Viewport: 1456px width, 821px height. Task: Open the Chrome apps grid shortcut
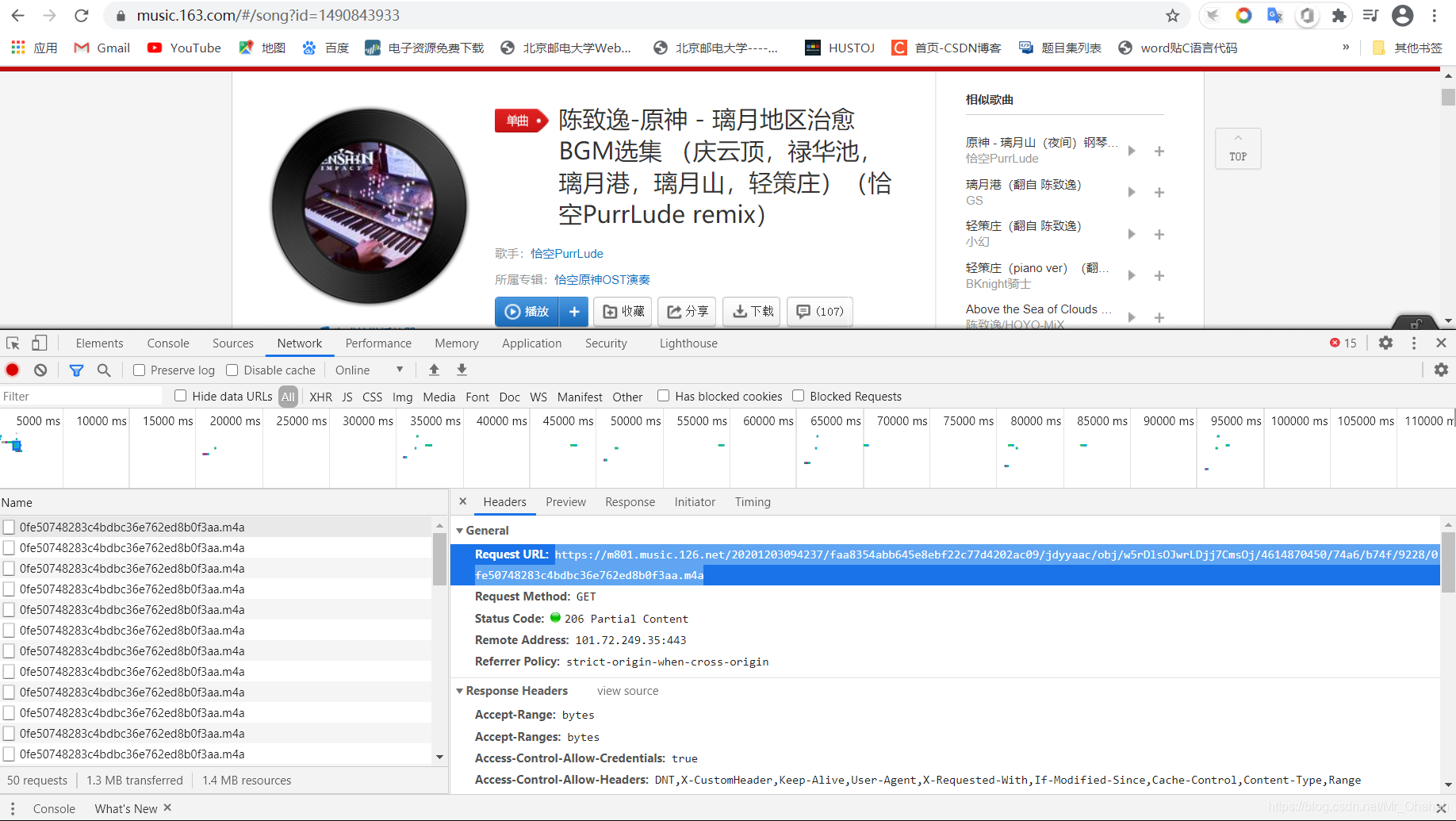click(34, 48)
